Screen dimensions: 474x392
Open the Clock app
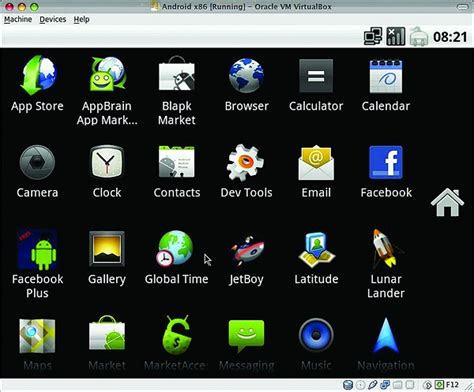point(107,171)
